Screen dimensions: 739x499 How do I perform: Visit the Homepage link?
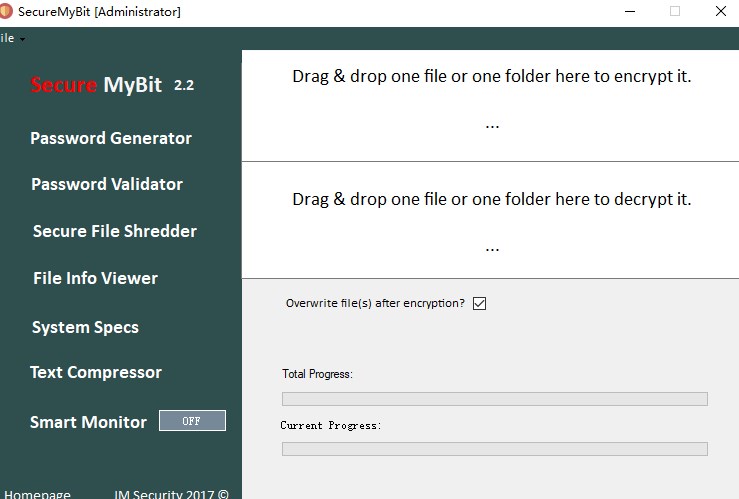[x=38, y=493]
